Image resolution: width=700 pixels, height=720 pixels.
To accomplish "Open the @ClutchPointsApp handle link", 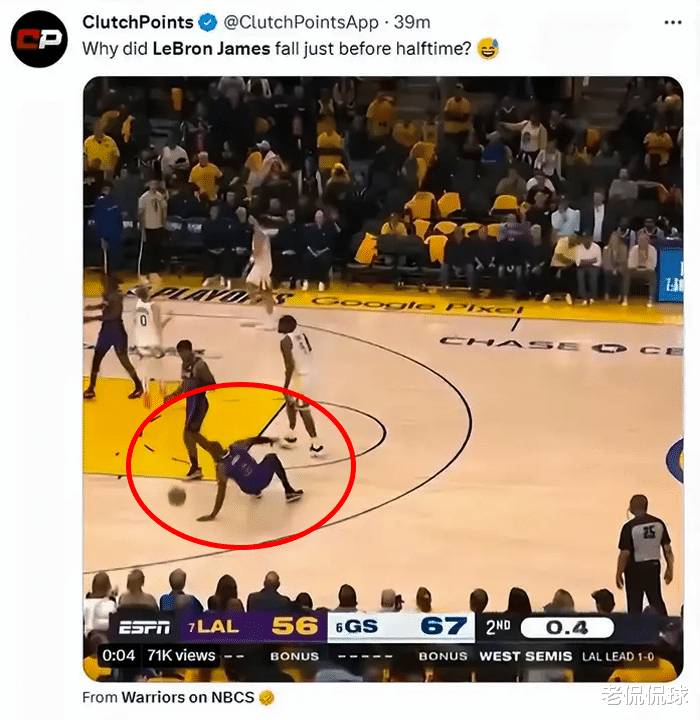I will point(301,22).
